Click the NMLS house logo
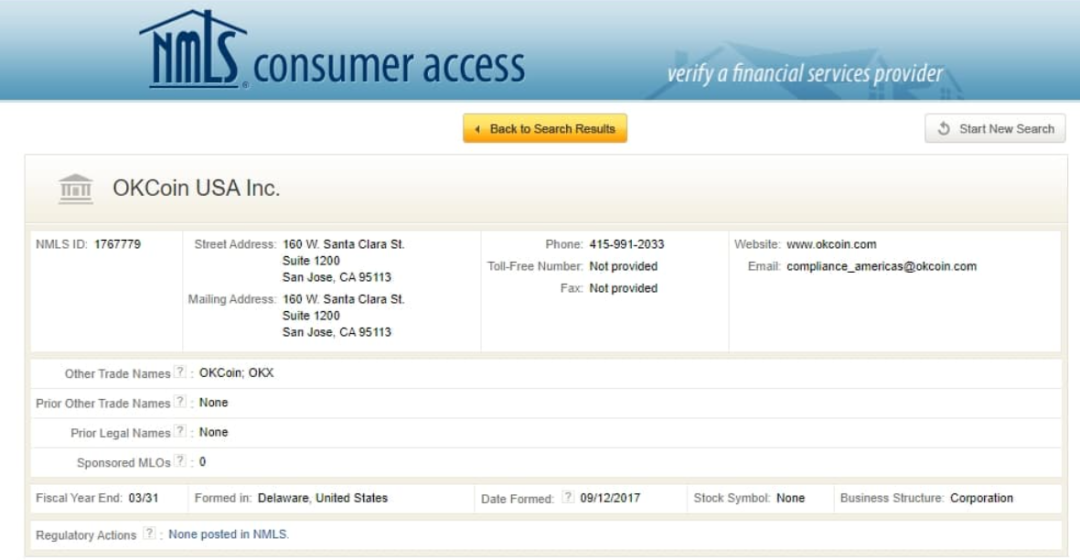This screenshot has height=560, width=1080. pos(194,49)
